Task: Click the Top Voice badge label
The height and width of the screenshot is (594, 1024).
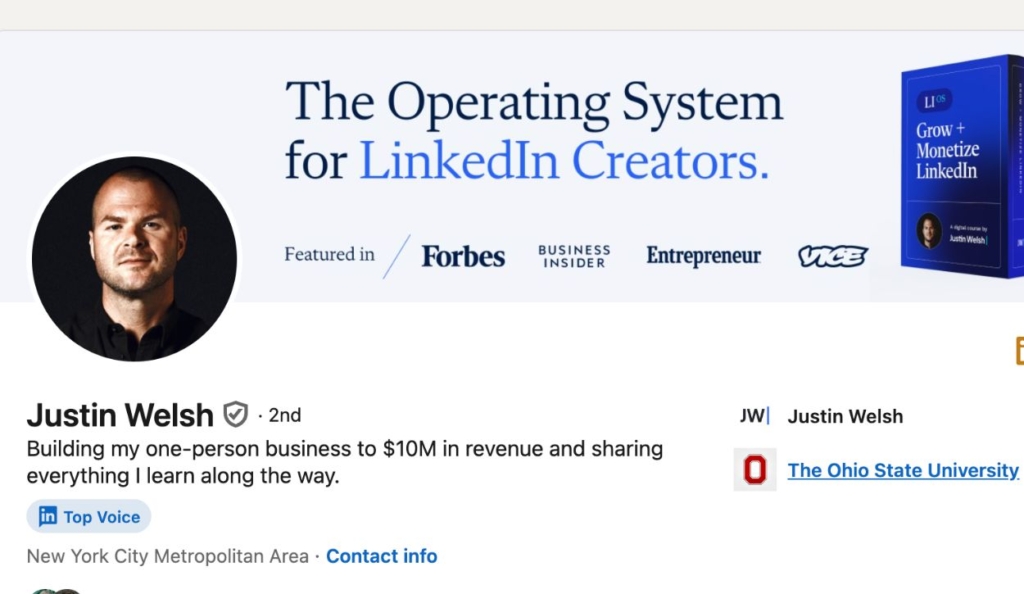Action: [101, 517]
